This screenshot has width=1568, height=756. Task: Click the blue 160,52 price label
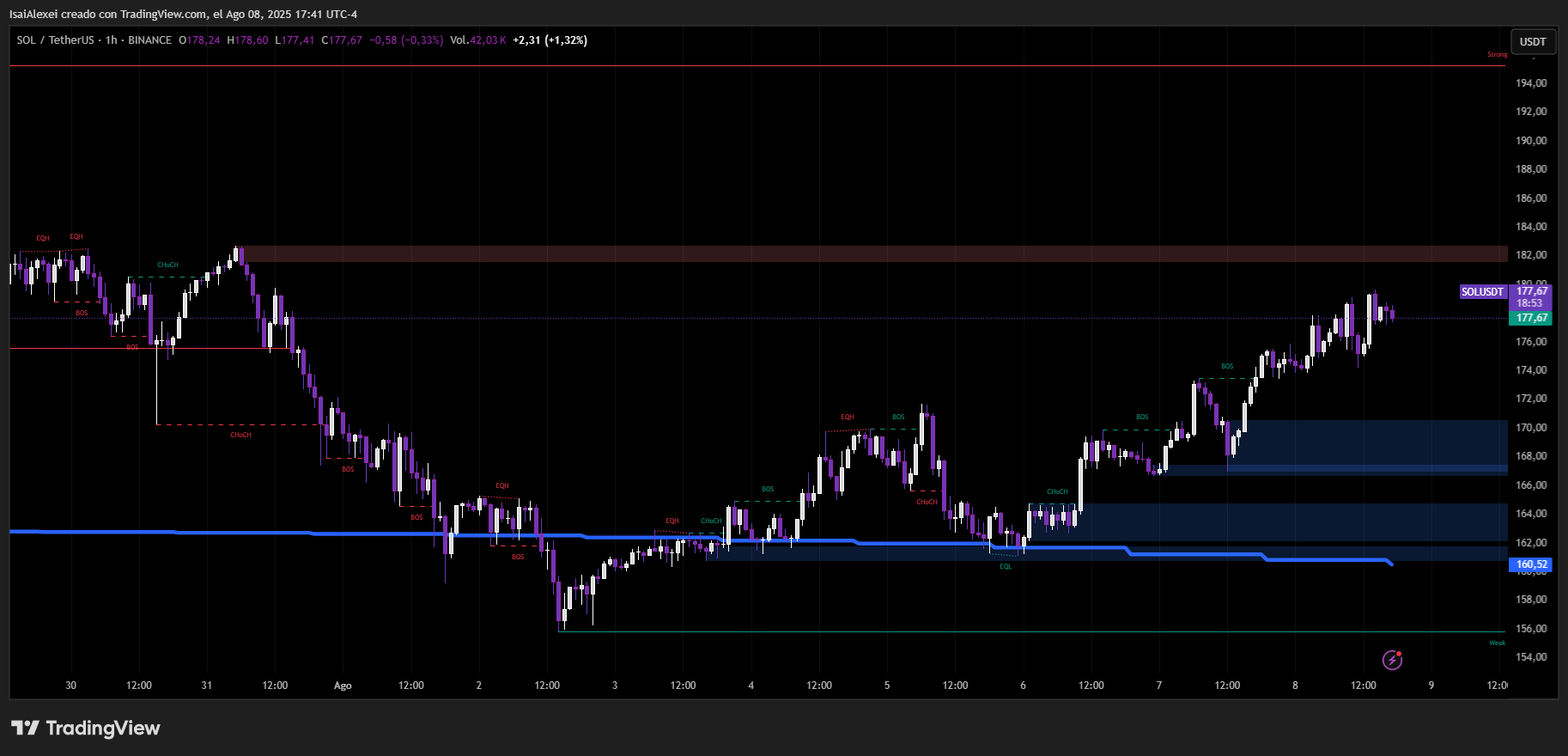(1531, 564)
